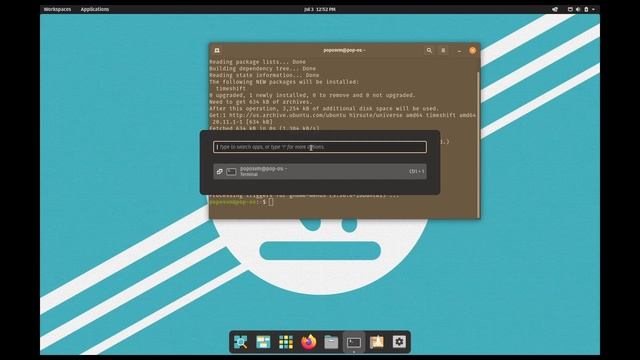Open the Pop launcher search dock icon
The height and width of the screenshot is (360, 640).
click(240, 342)
